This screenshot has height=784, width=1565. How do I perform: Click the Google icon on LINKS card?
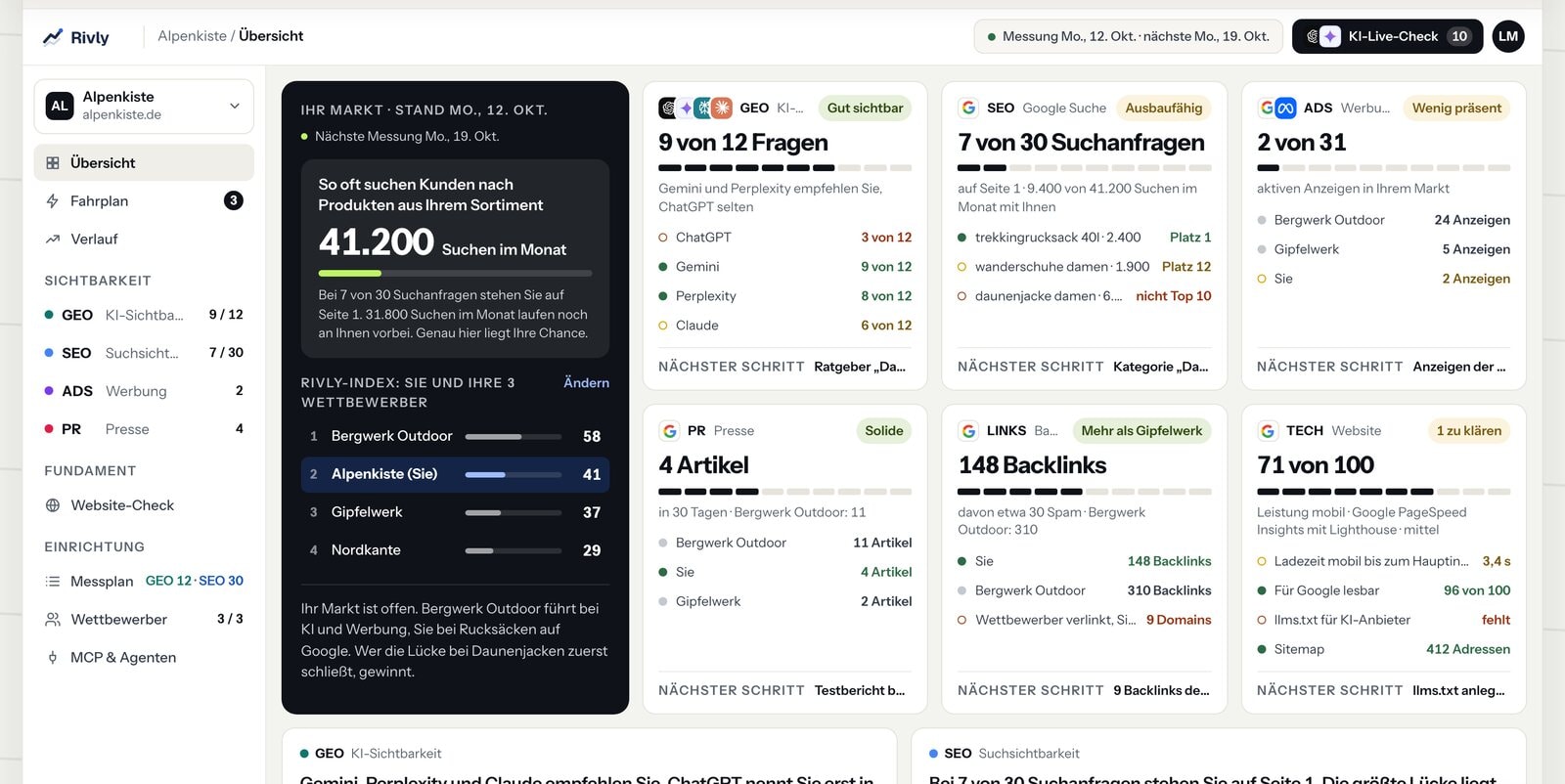click(x=968, y=431)
